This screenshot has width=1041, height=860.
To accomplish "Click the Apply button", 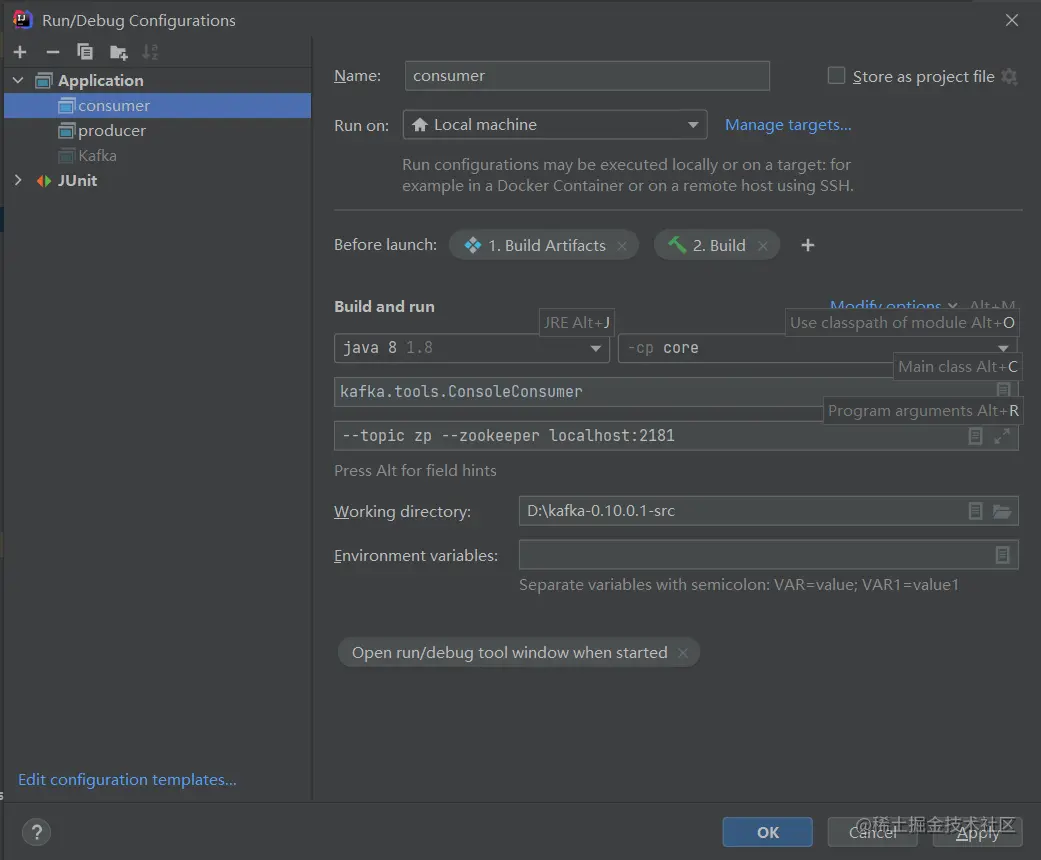I will [x=977, y=832].
